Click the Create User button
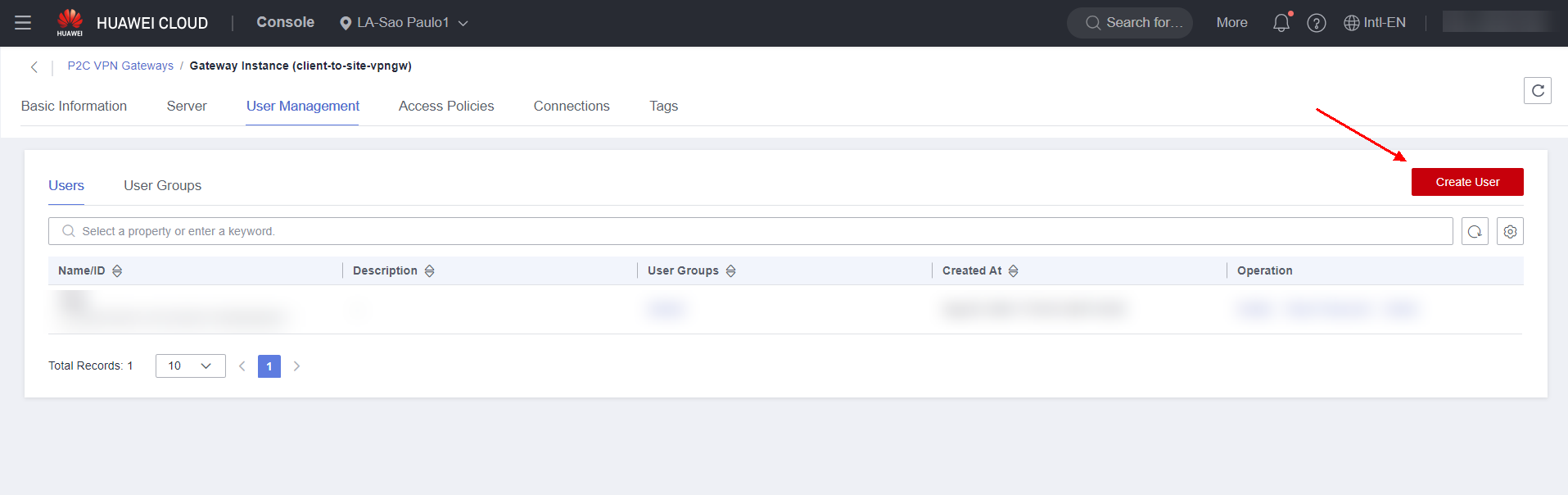Image resolution: width=1568 pixels, height=495 pixels. coord(1466,182)
